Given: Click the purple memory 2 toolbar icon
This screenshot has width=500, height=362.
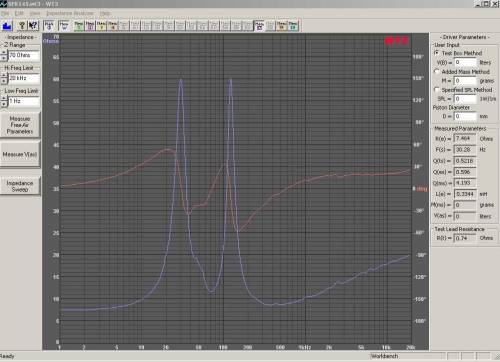Looking at the screenshot, I should (90, 26).
